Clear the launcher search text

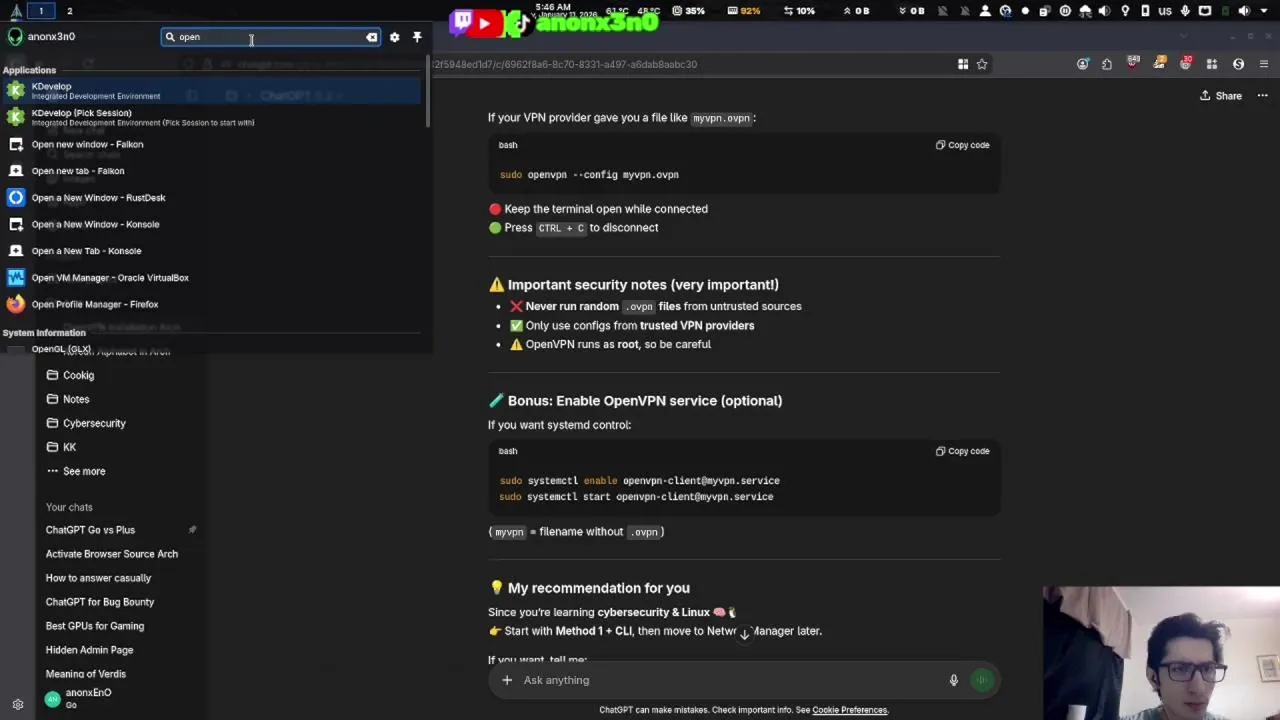pos(372,37)
